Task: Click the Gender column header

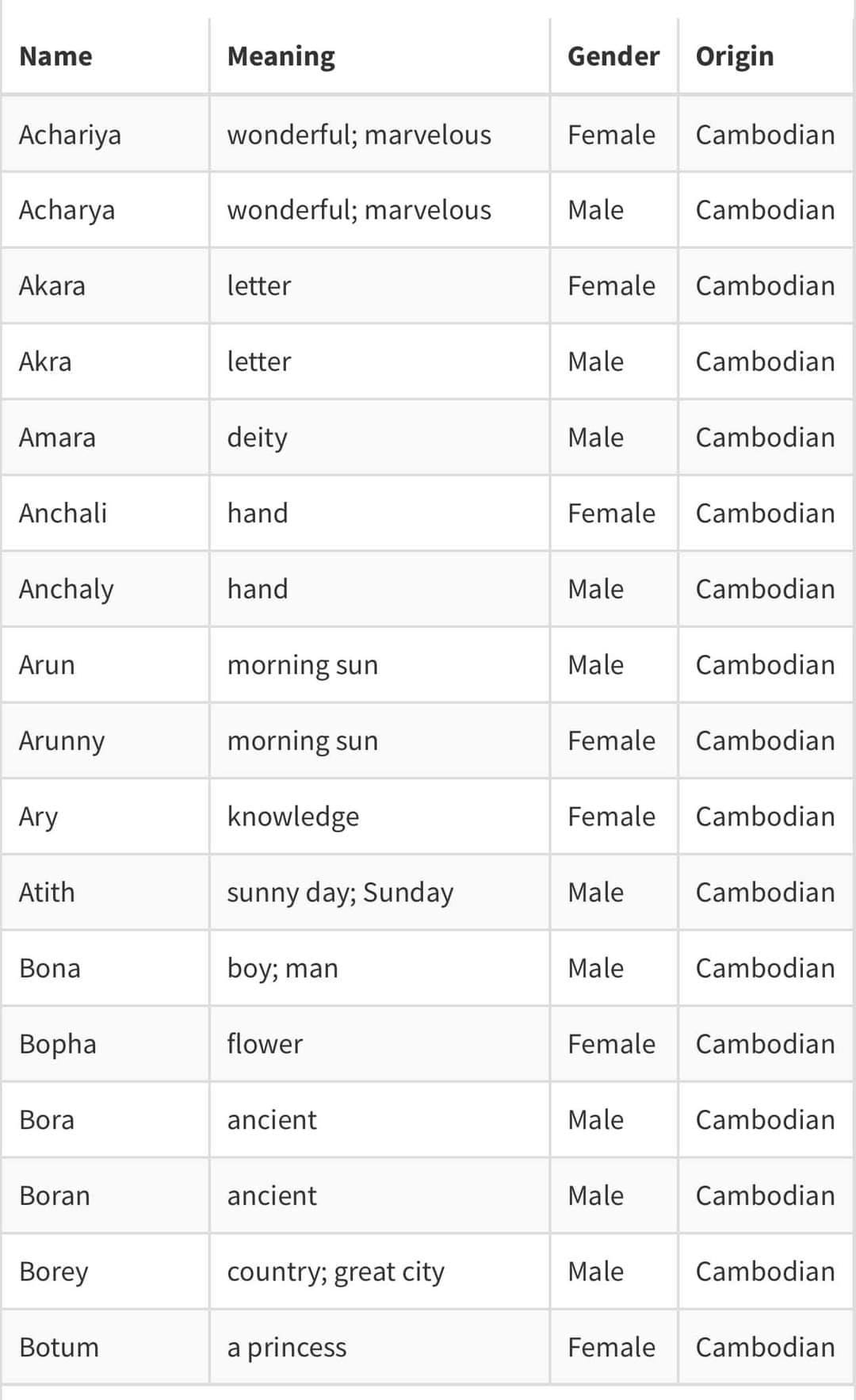Action: click(613, 56)
